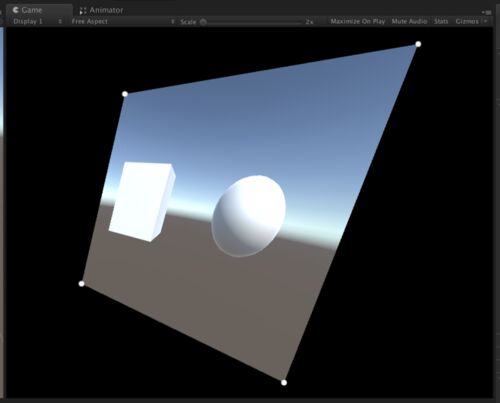Select the bottom-right corner handle dot
Image resolution: width=500 pixels, height=403 pixels.
click(x=284, y=382)
